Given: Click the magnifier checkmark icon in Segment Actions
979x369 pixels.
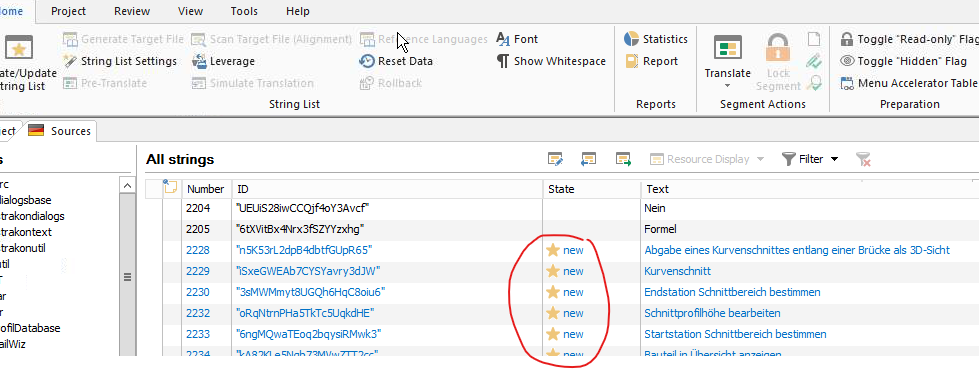Looking at the screenshot, I should (814, 82).
